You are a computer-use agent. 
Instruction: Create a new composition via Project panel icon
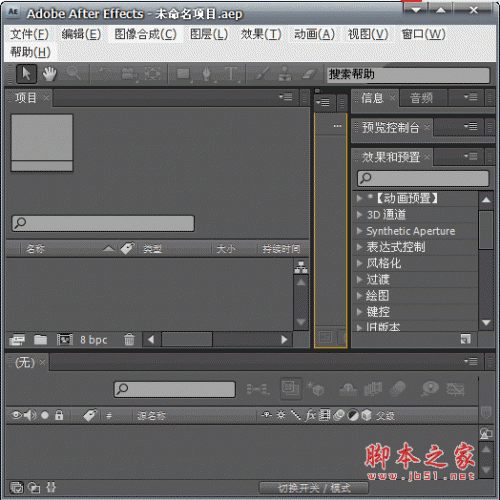point(65,340)
